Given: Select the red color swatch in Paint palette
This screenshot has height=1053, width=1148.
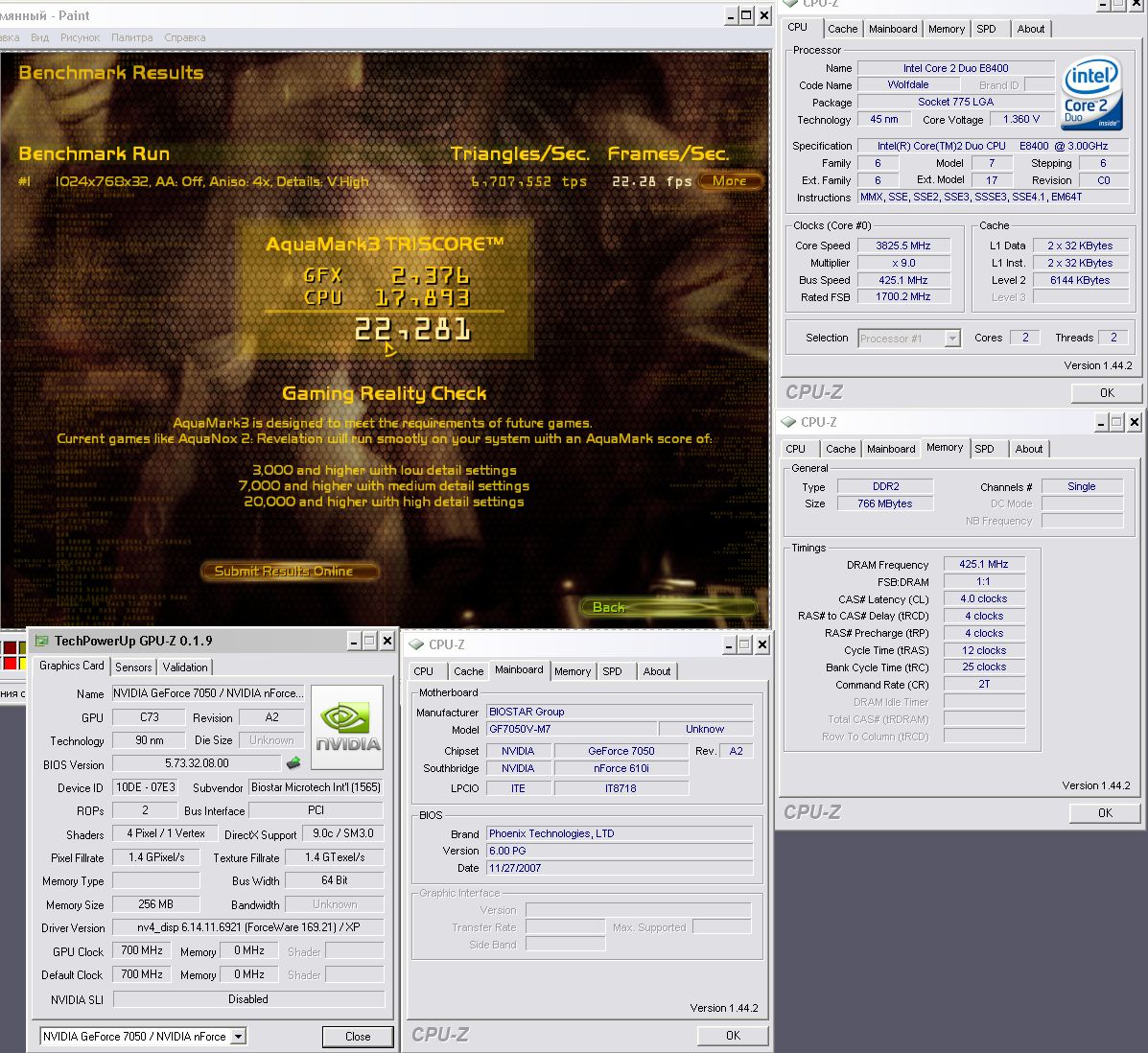Looking at the screenshot, I should pos(11,663).
